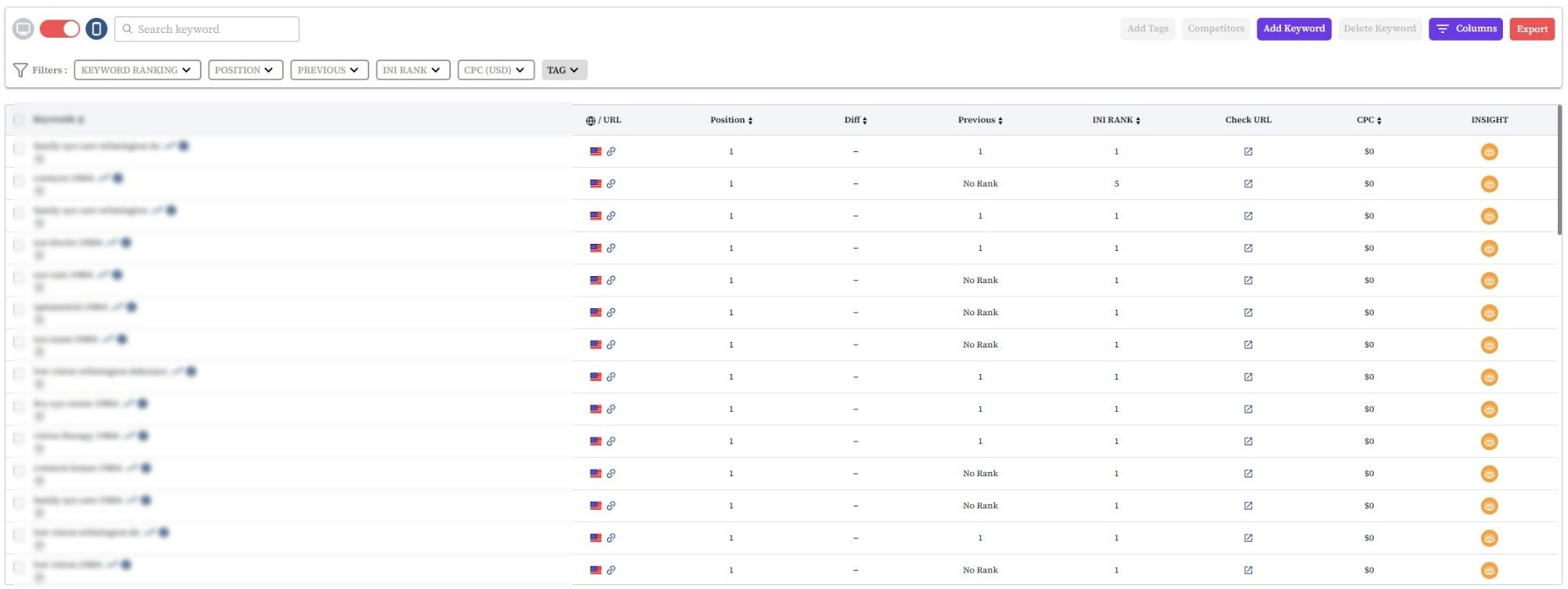
Task: Click URL link icon in bottom visible row
Action: point(611,571)
